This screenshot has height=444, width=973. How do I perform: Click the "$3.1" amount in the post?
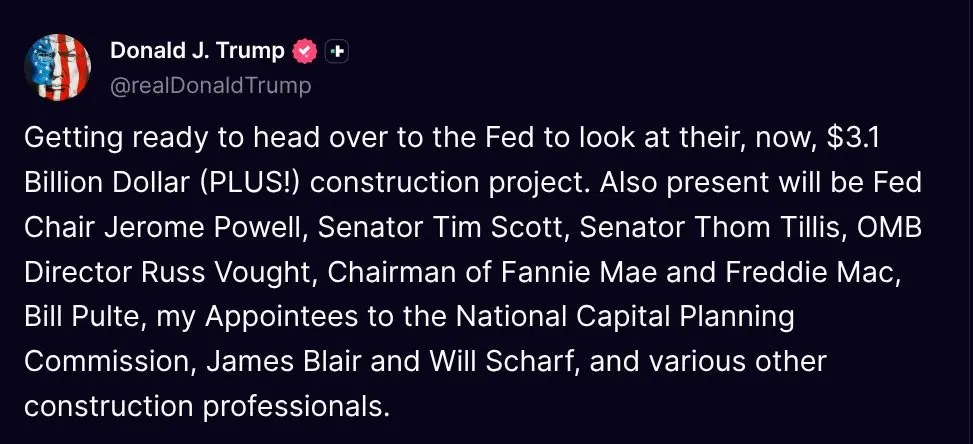853,138
